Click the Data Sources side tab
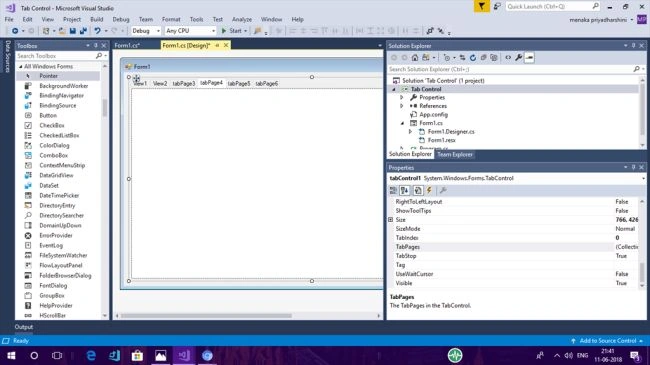The width and height of the screenshot is (650, 365). pyautogui.click(x=7, y=56)
